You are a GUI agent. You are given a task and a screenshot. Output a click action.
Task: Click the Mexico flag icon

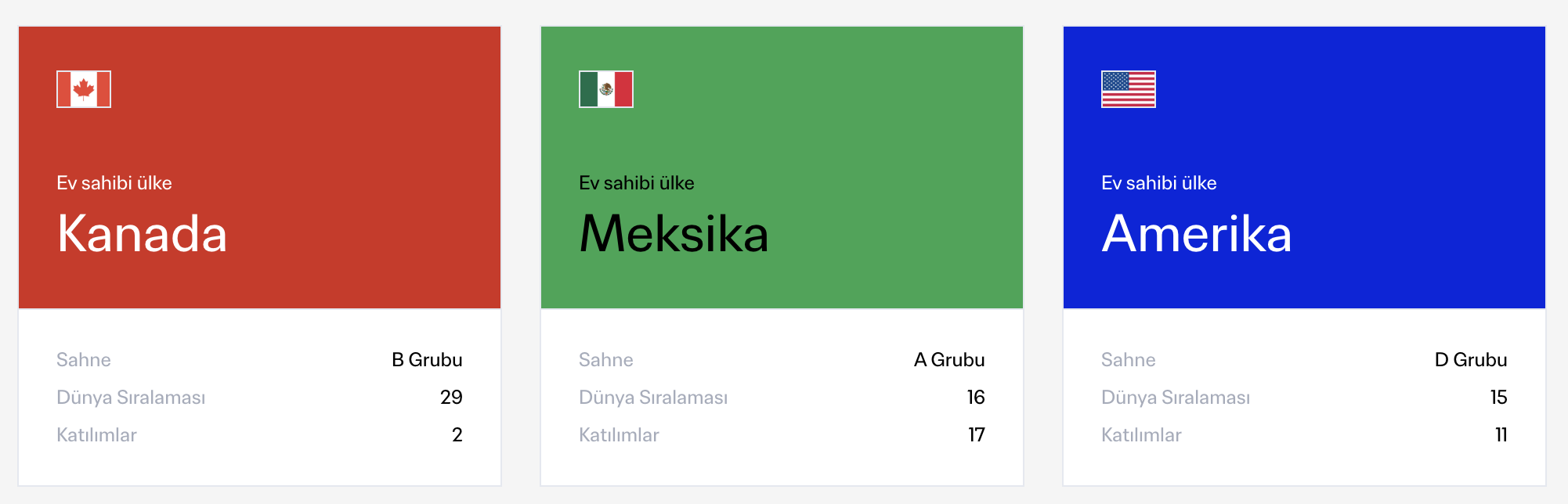605,89
